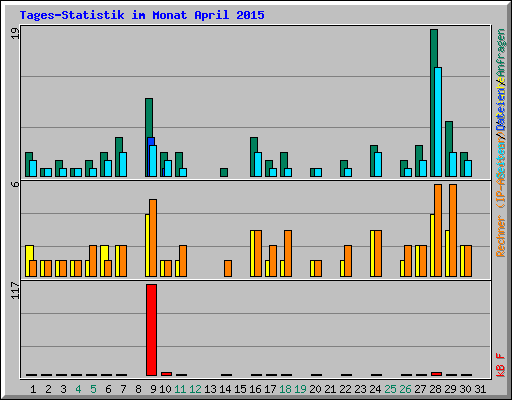Click day label 31 on the x-axis
This screenshot has width=512, height=400.
click(x=480, y=389)
